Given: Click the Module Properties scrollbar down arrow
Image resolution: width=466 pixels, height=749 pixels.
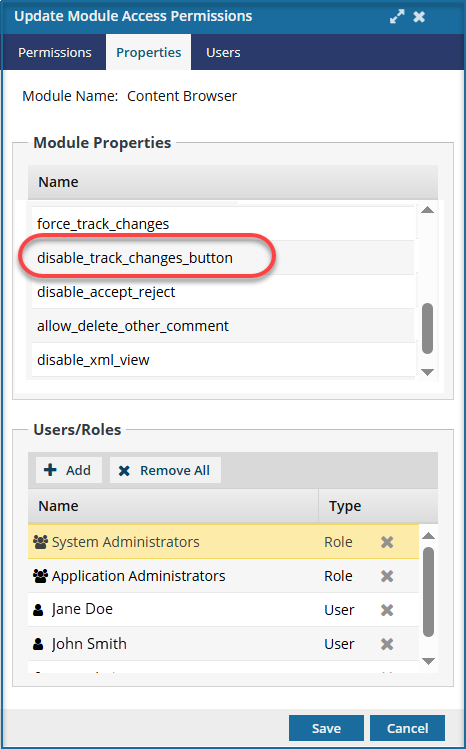Looking at the screenshot, I should pos(427,372).
